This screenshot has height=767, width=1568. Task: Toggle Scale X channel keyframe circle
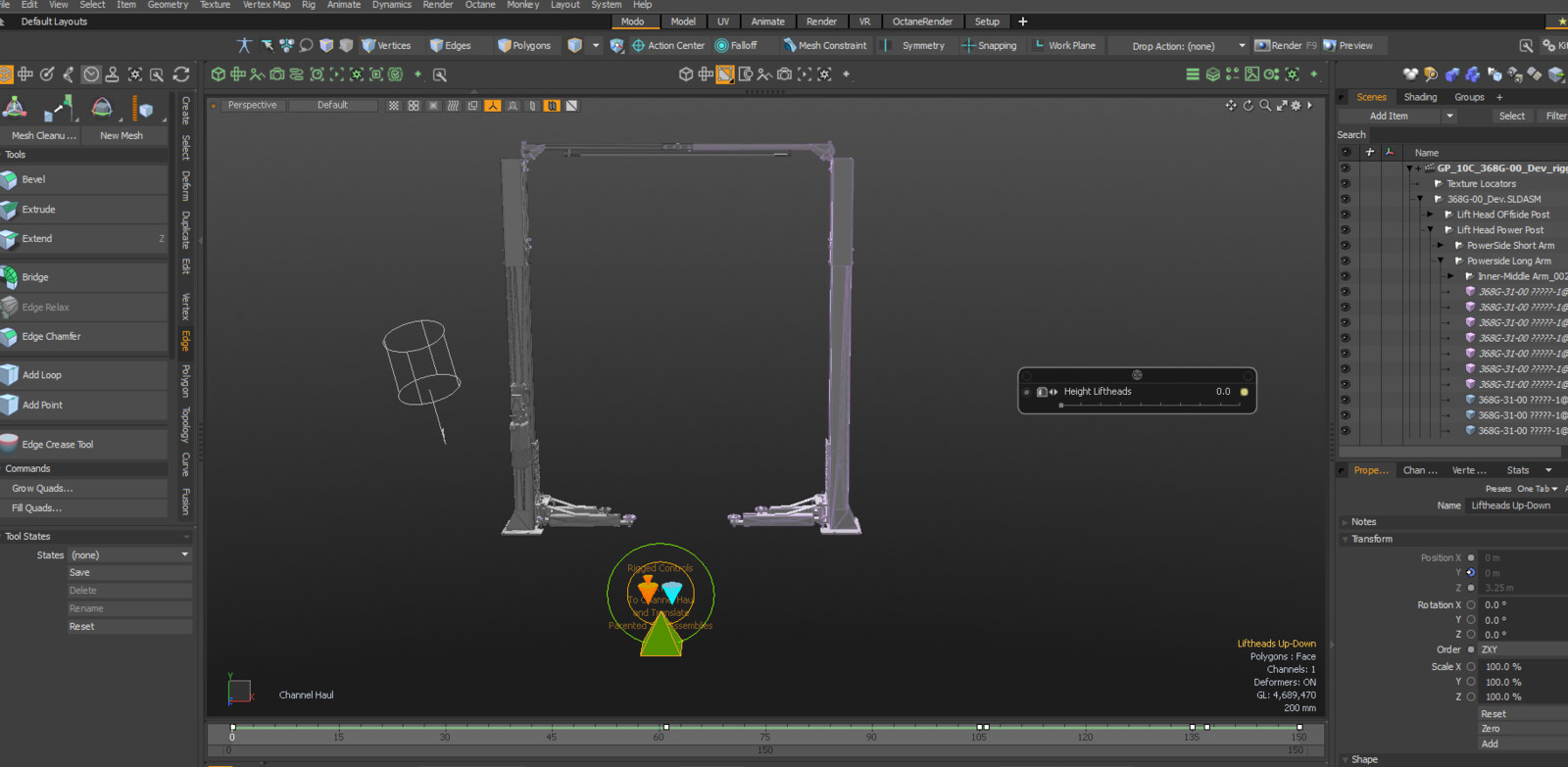coord(1471,666)
